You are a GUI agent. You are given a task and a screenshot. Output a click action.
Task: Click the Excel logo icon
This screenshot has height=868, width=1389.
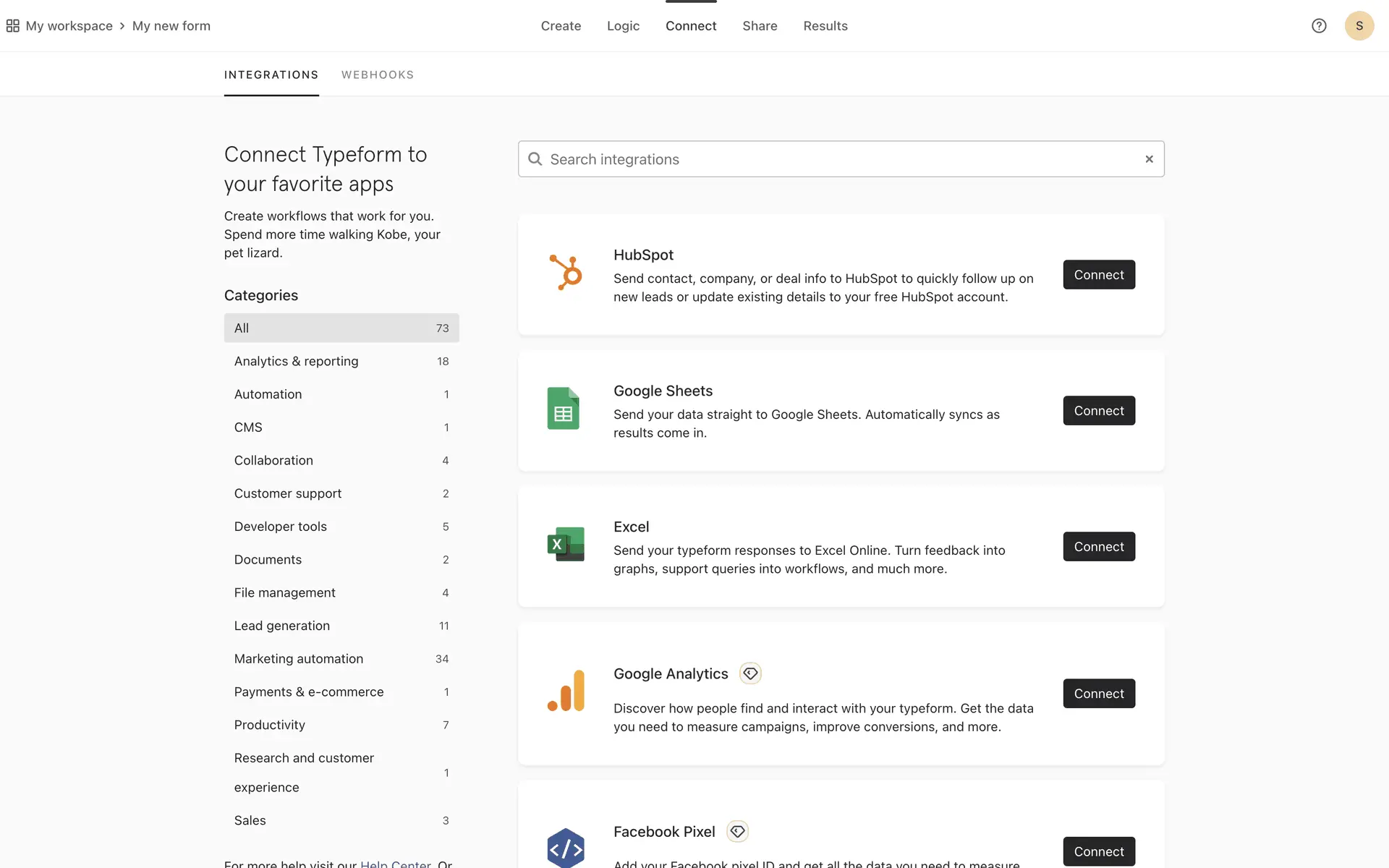[x=566, y=544]
